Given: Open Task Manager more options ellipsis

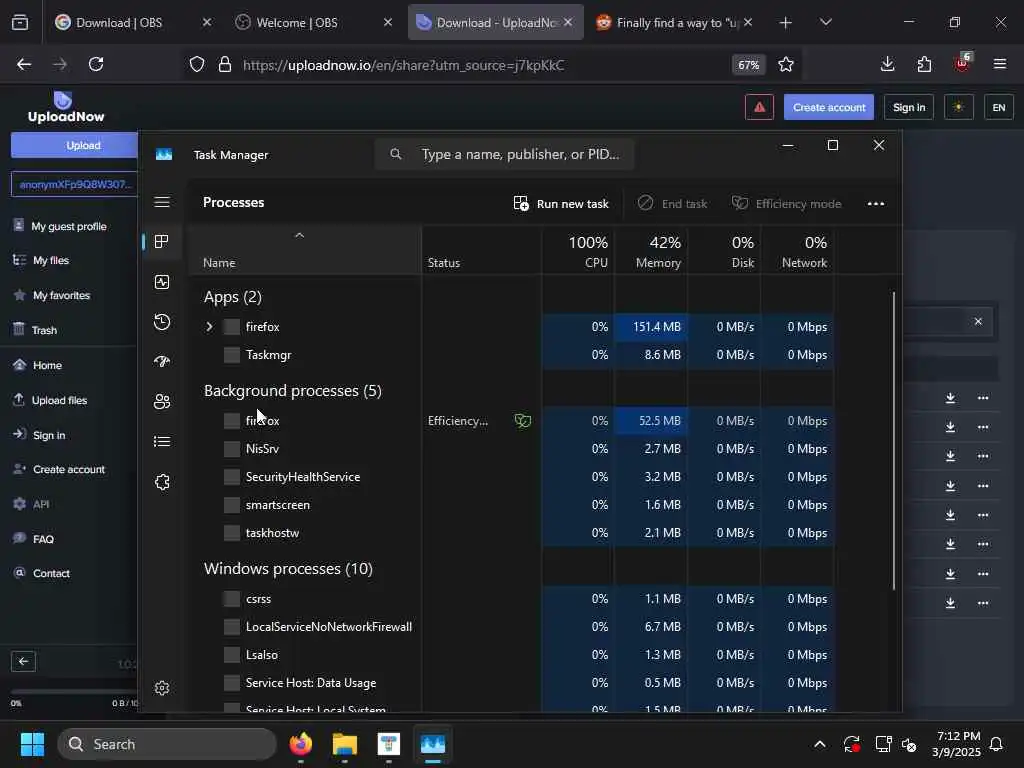Looking at the screenshot, I should pyautogui.click(x=876, y=204).
